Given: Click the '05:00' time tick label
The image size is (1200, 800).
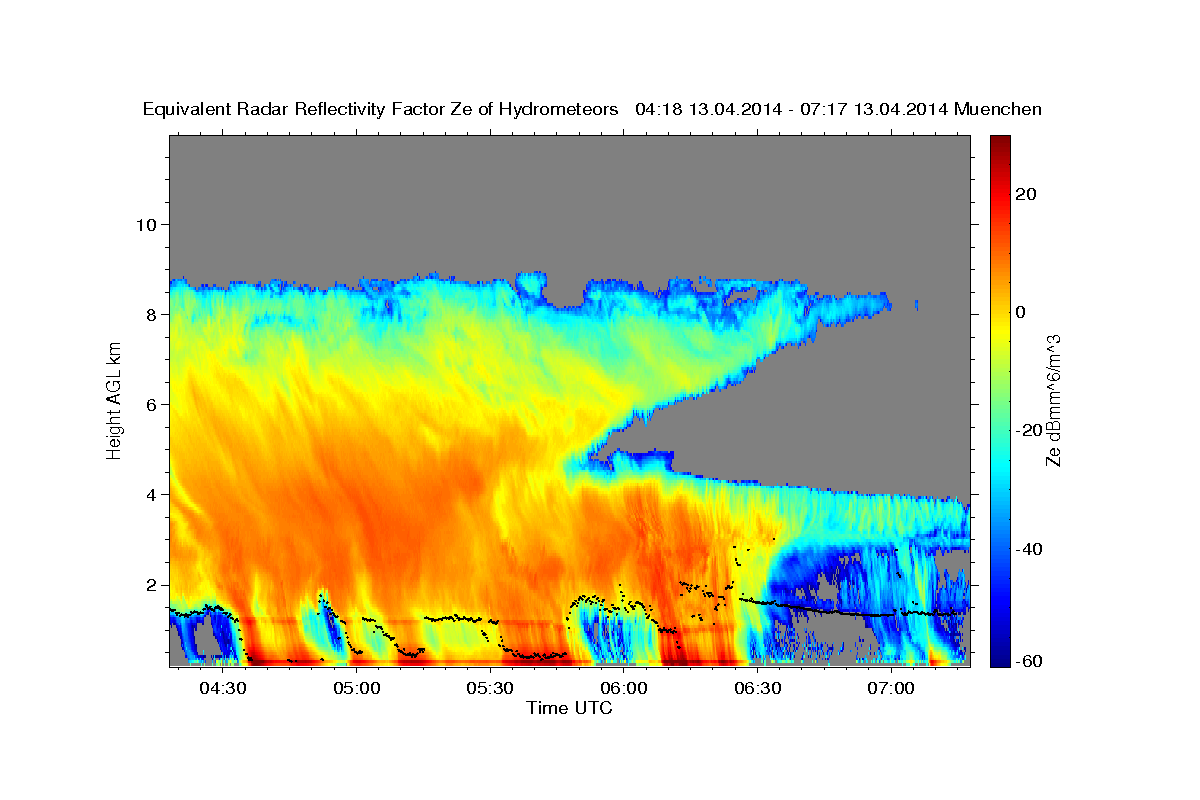Looking at the screenshot, I should click(x=357, y=689).
